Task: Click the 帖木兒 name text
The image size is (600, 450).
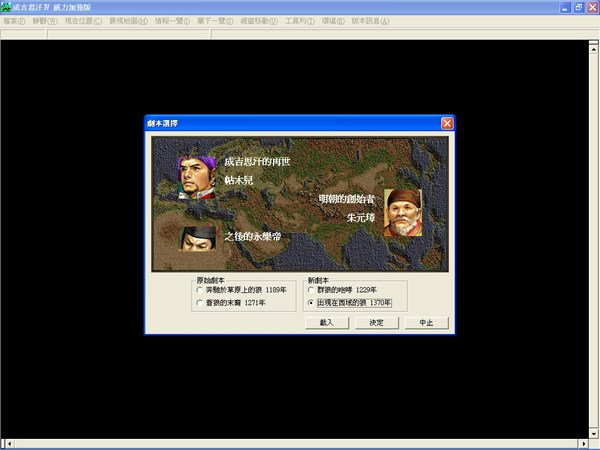Action: click(x=239, y=180)
